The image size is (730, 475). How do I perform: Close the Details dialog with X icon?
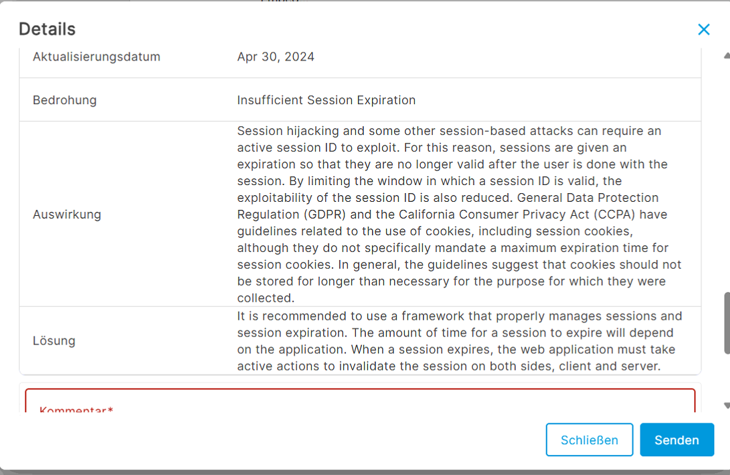coord(704,30)
